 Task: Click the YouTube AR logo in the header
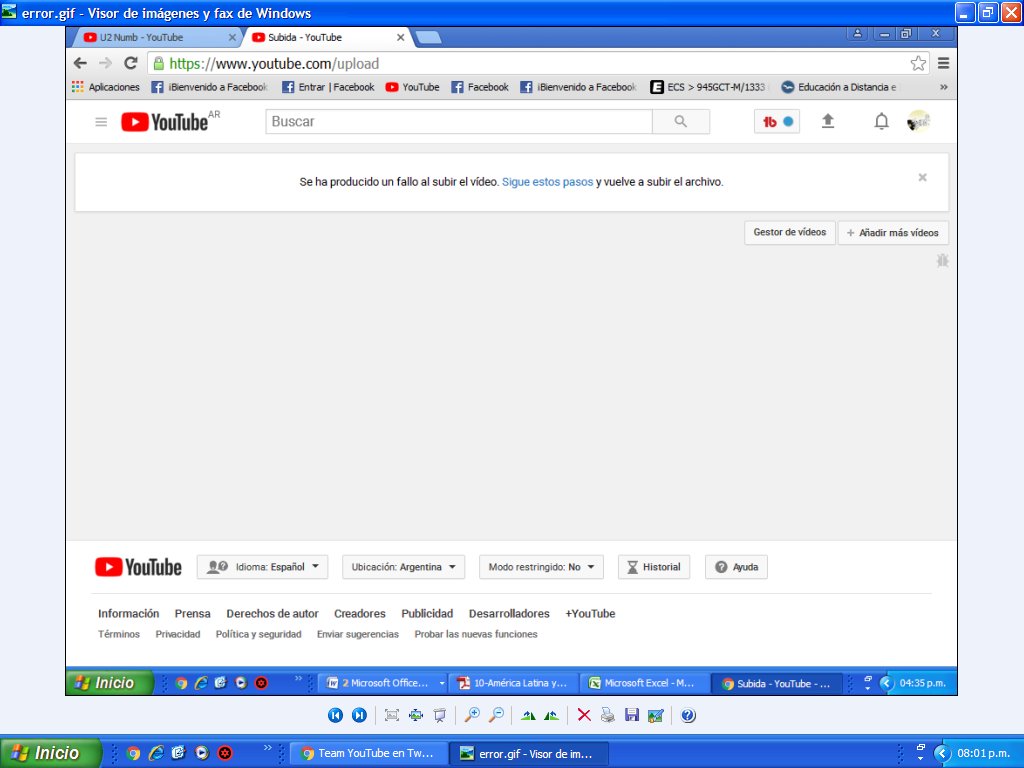point(171,121)
